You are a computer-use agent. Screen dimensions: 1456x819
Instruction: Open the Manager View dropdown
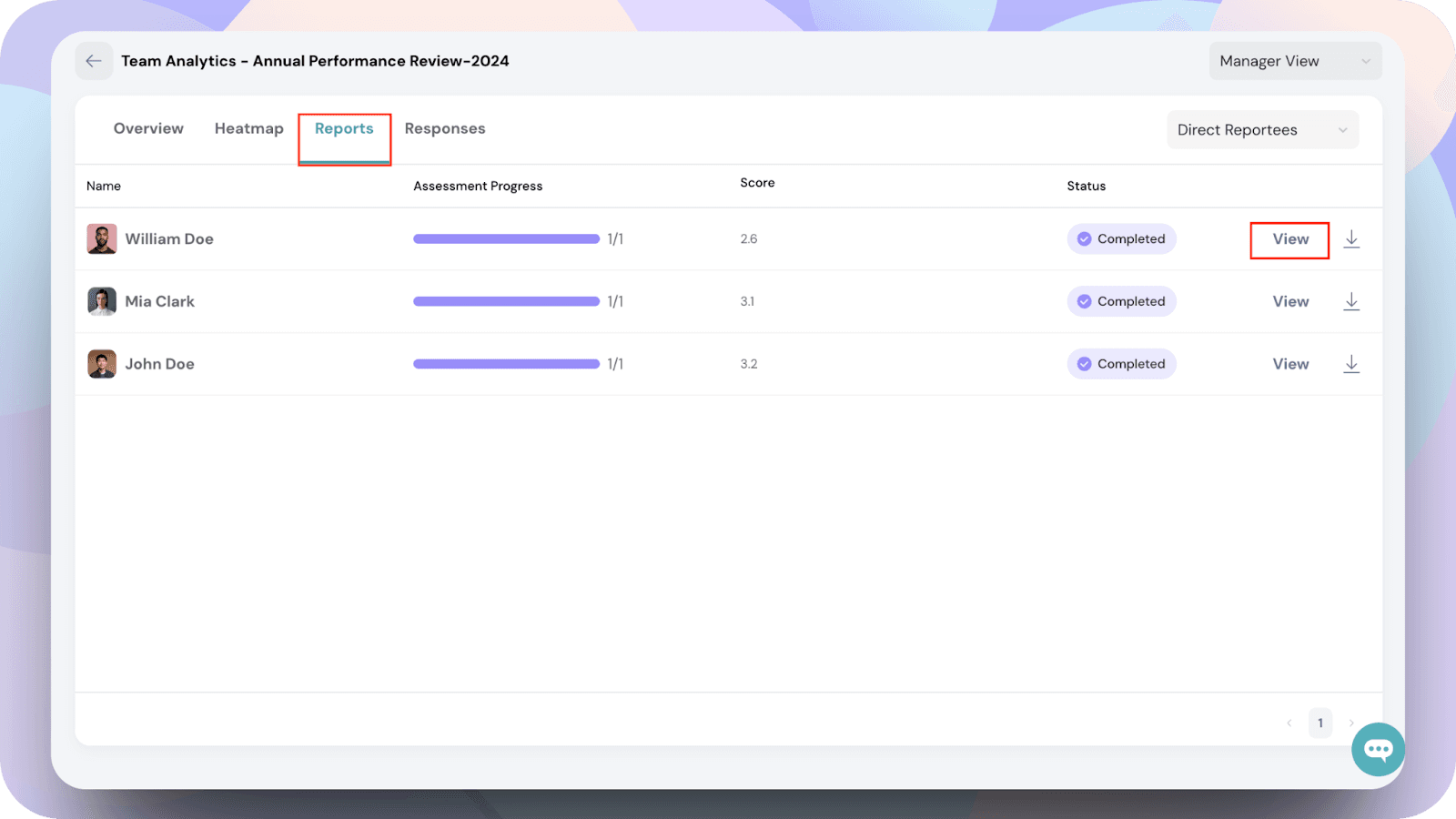click(x=1294, y=61)
